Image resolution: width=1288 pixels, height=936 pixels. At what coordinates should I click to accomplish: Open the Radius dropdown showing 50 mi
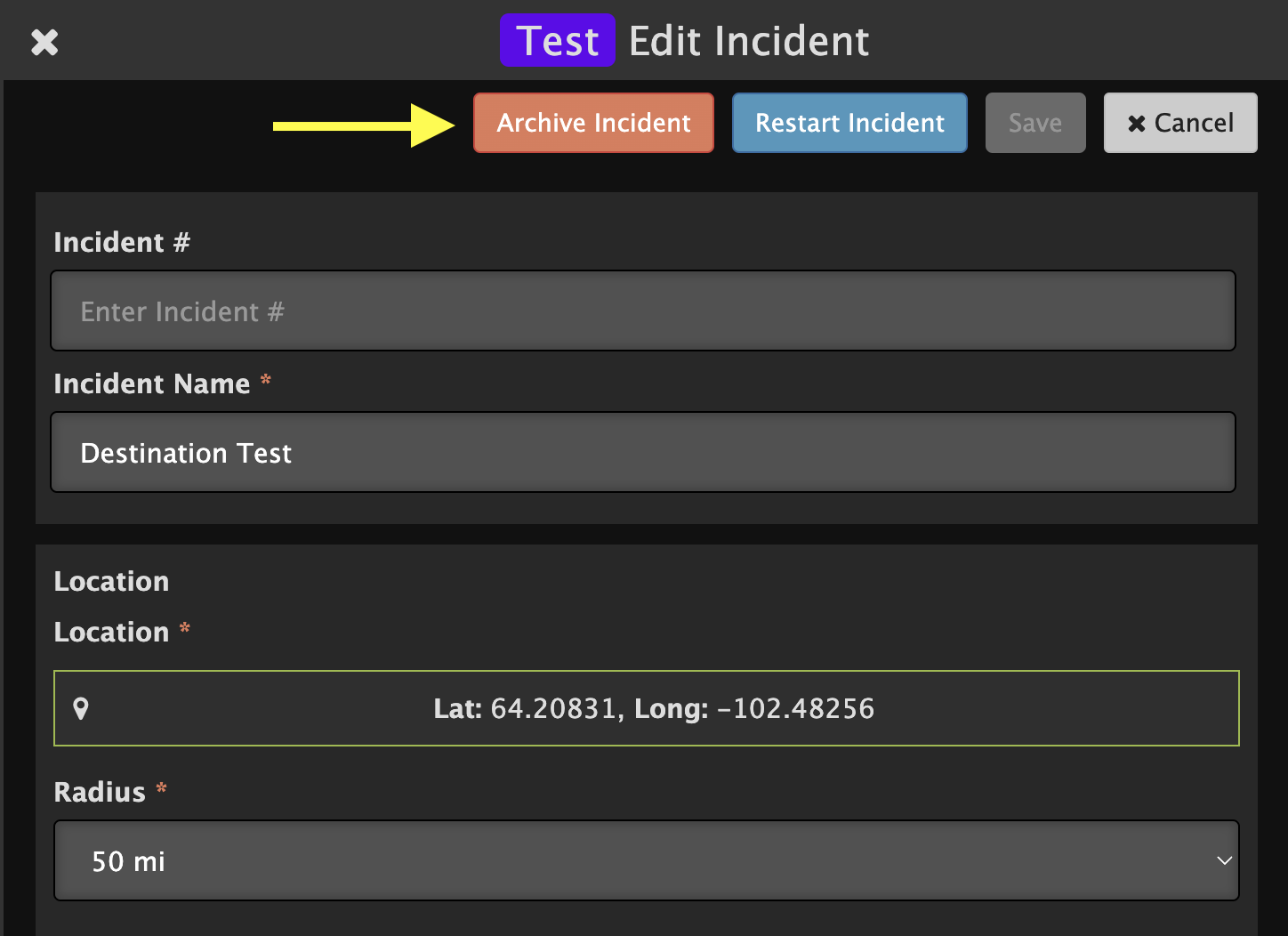647,860
